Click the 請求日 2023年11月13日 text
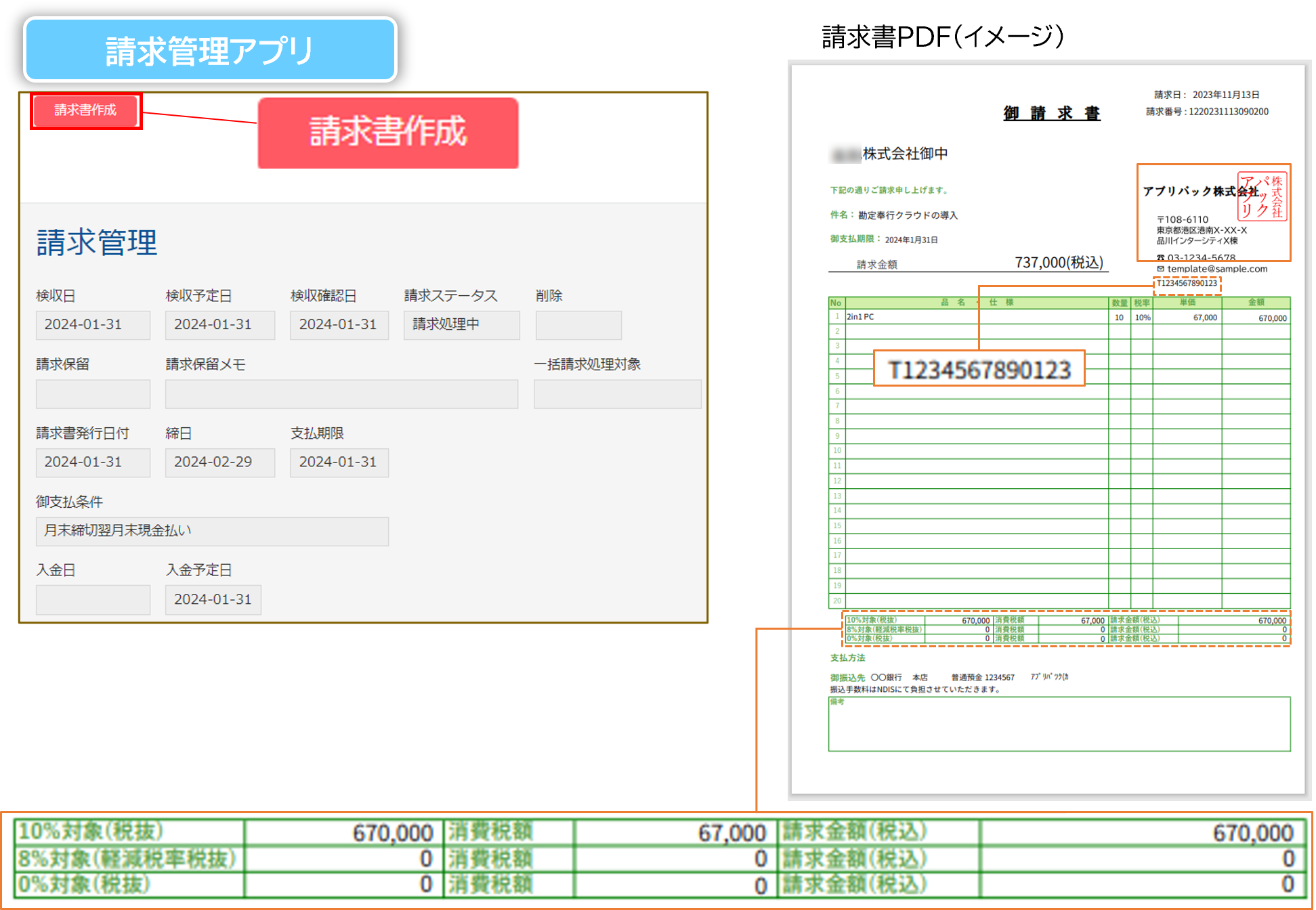This screenshot has height=910, width=1316. tap(1207, 95)
